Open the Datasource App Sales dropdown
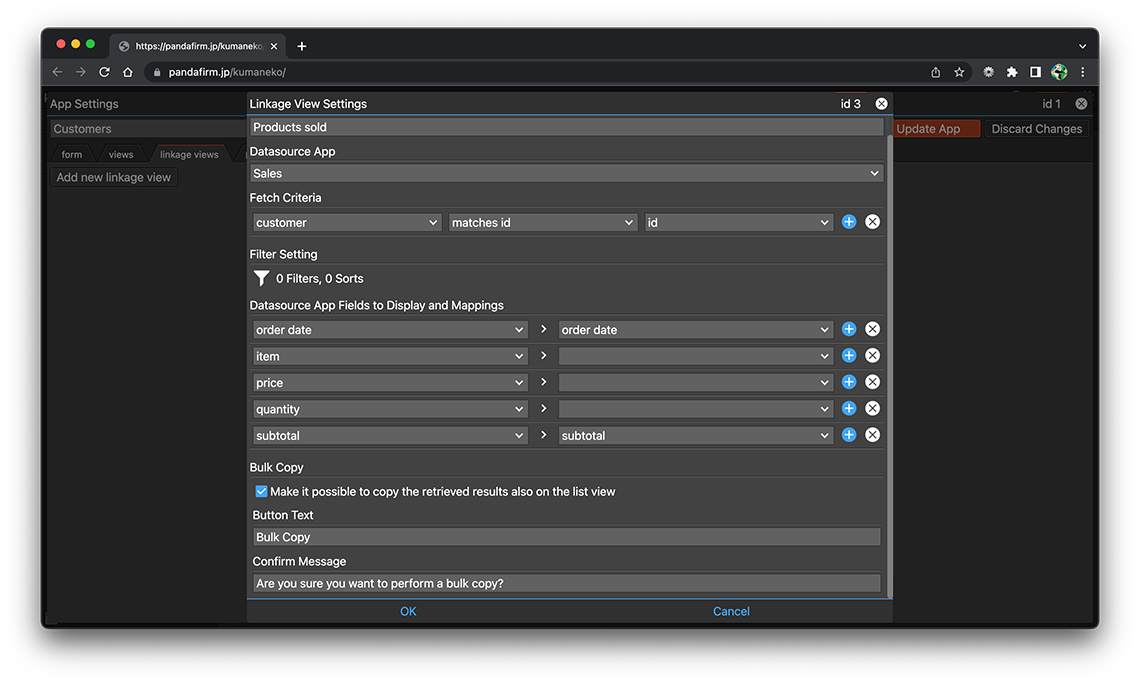The image size is (1140, 683). 566,174
